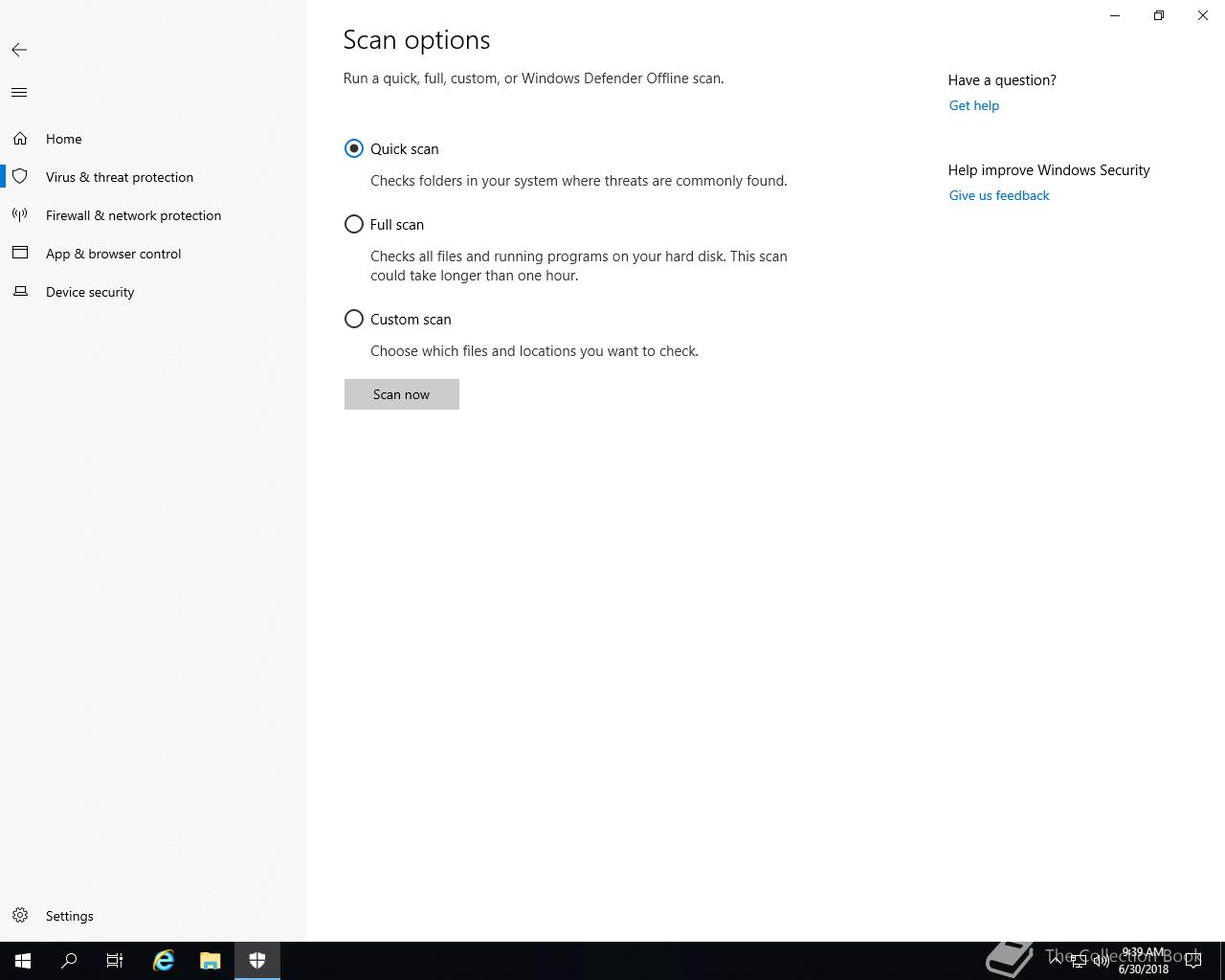
Task: Click the Firewall network antenna icon
Action: pos(20,215)
